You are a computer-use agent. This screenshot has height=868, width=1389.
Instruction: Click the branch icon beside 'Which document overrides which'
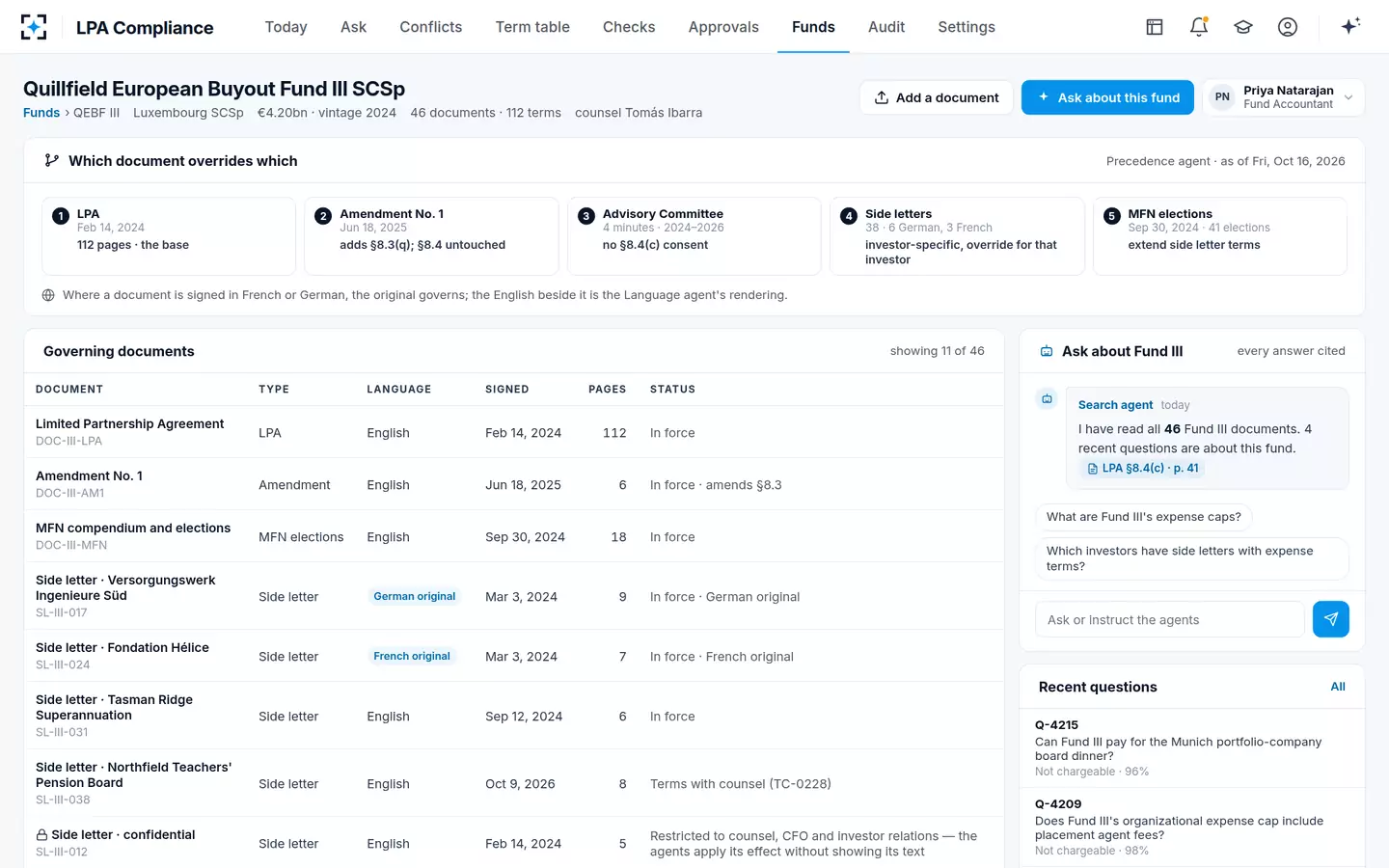click(52, 161)
